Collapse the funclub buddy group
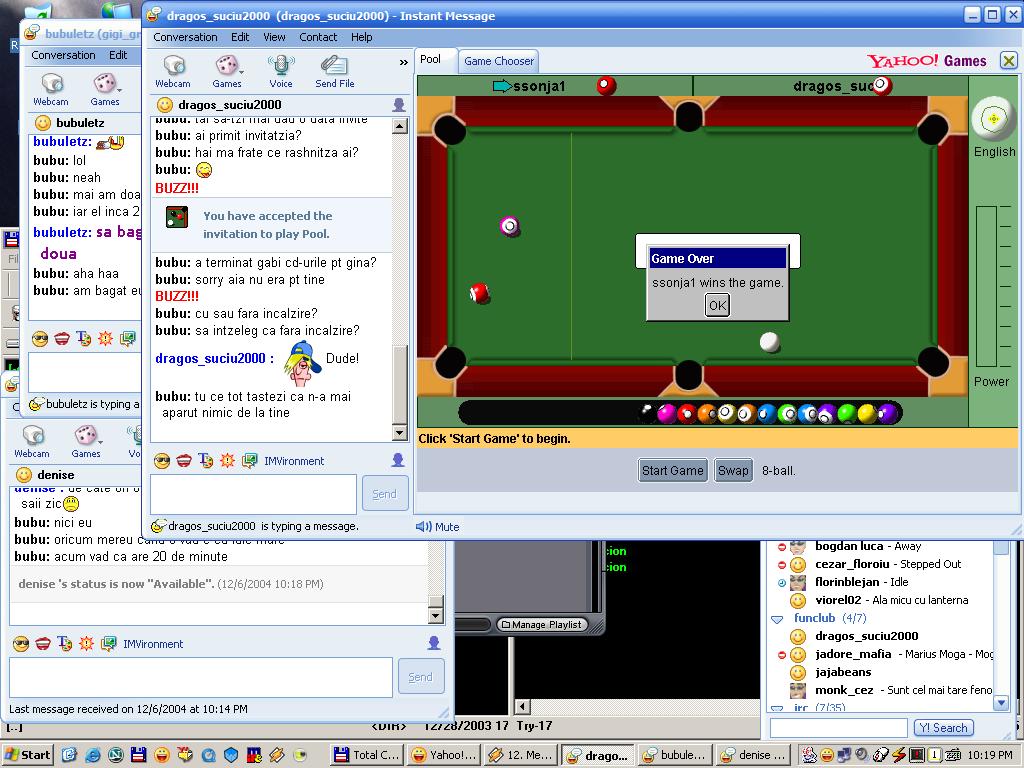Screen dimensions: 1024x768 pyautogui.click(x=777, y=618)
